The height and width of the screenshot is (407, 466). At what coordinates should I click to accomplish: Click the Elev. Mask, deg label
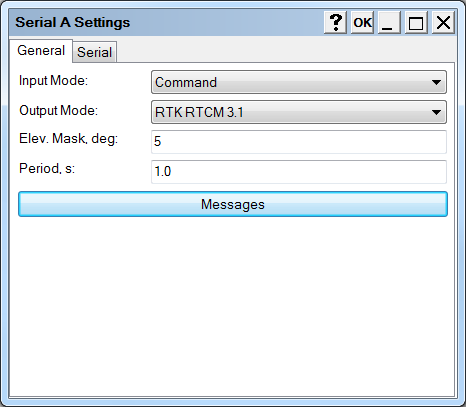pyautogui.click(x=69, y=139)
